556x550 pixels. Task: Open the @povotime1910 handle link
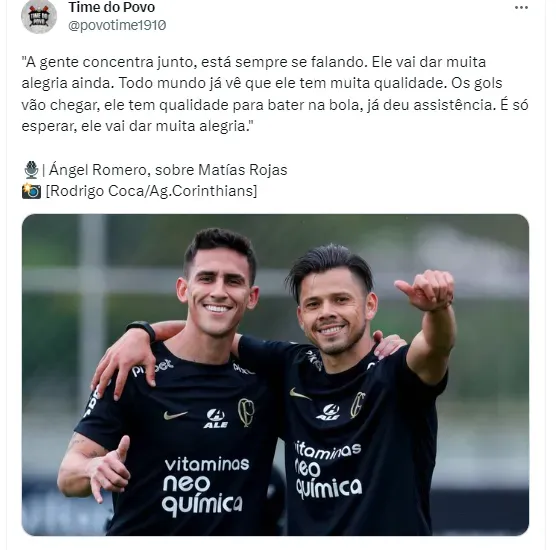pyautogui.click(x=117, y=26)
